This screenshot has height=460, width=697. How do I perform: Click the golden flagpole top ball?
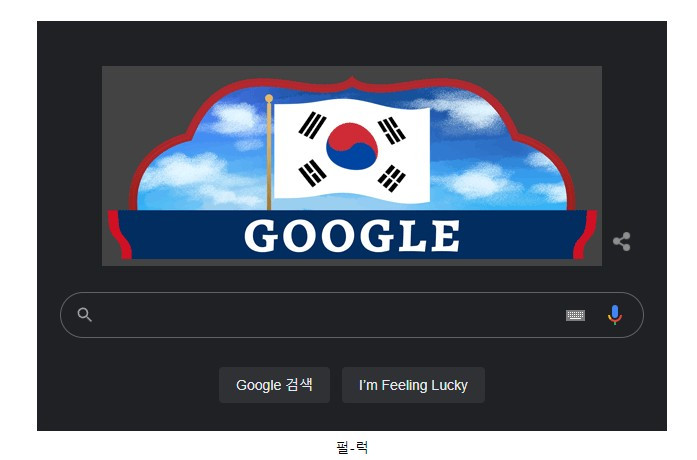268,98
